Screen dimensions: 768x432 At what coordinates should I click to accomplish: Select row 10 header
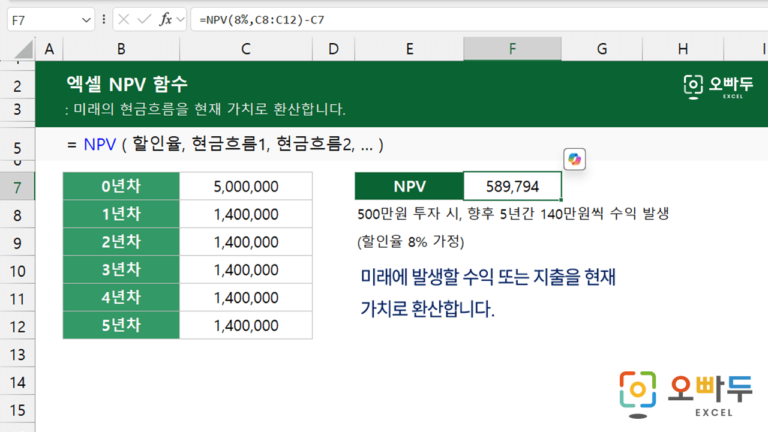point(17,271)
